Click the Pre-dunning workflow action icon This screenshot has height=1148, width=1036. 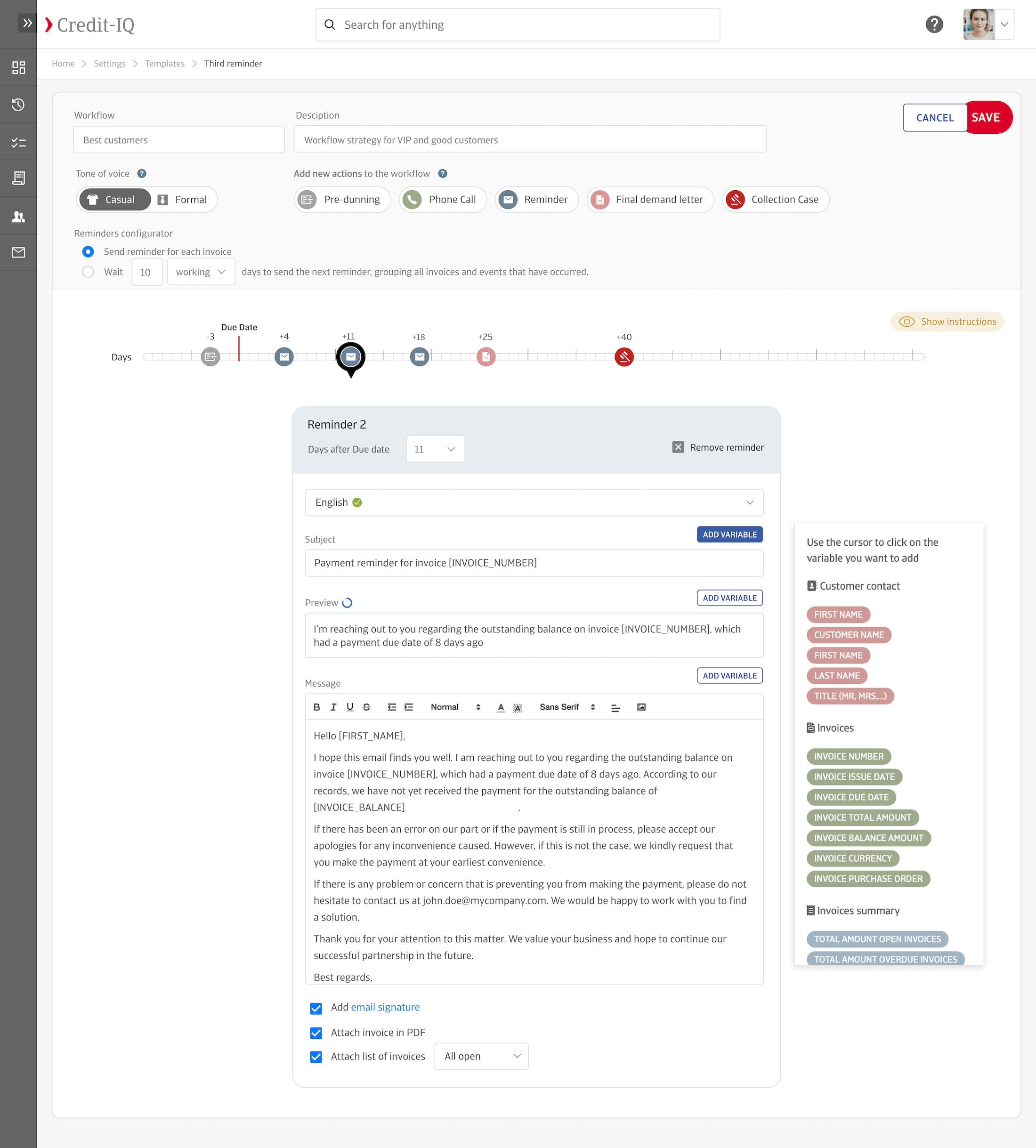point(308,199)
